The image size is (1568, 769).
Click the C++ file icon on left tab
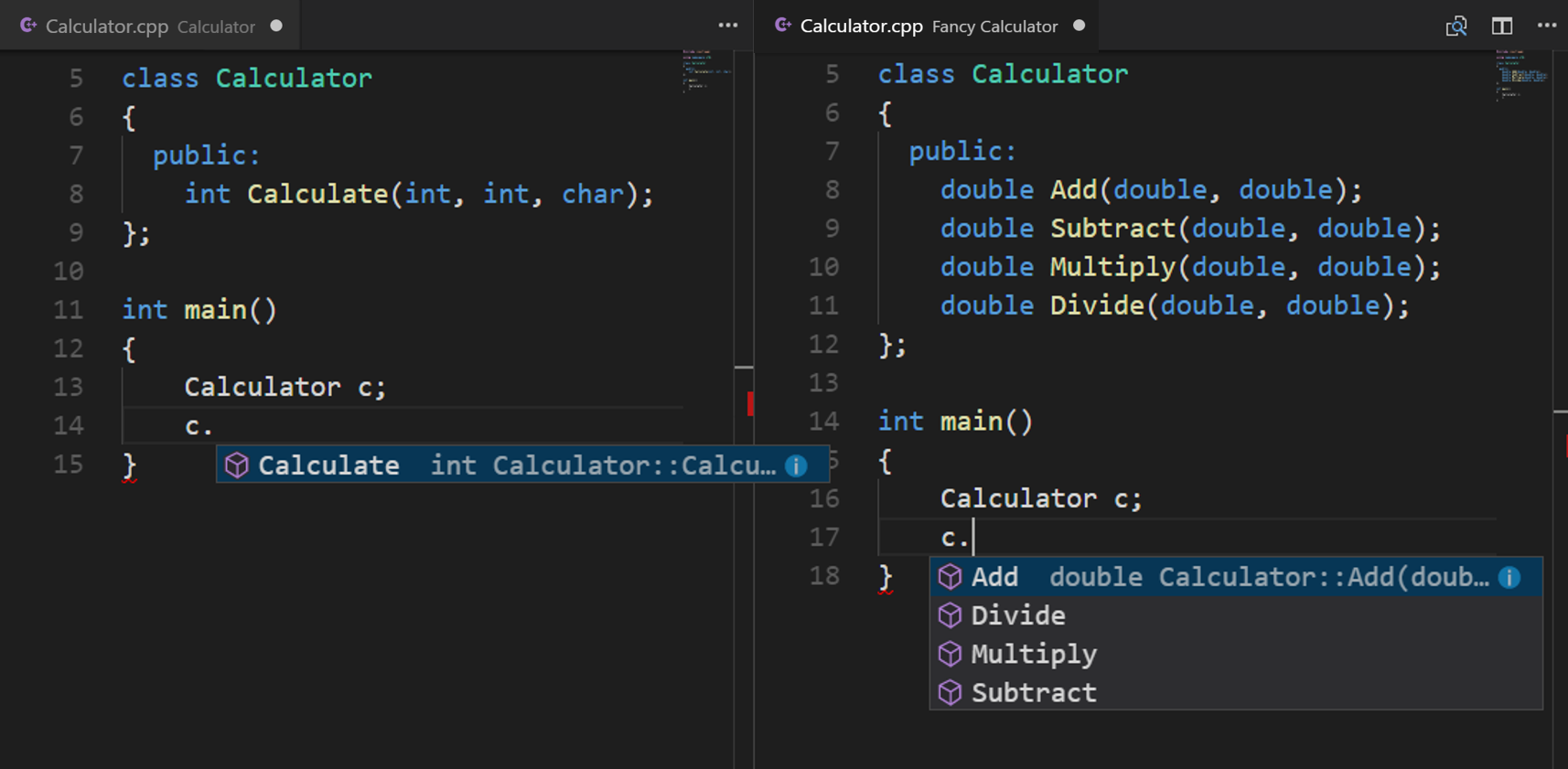click(x=28, y=26)
